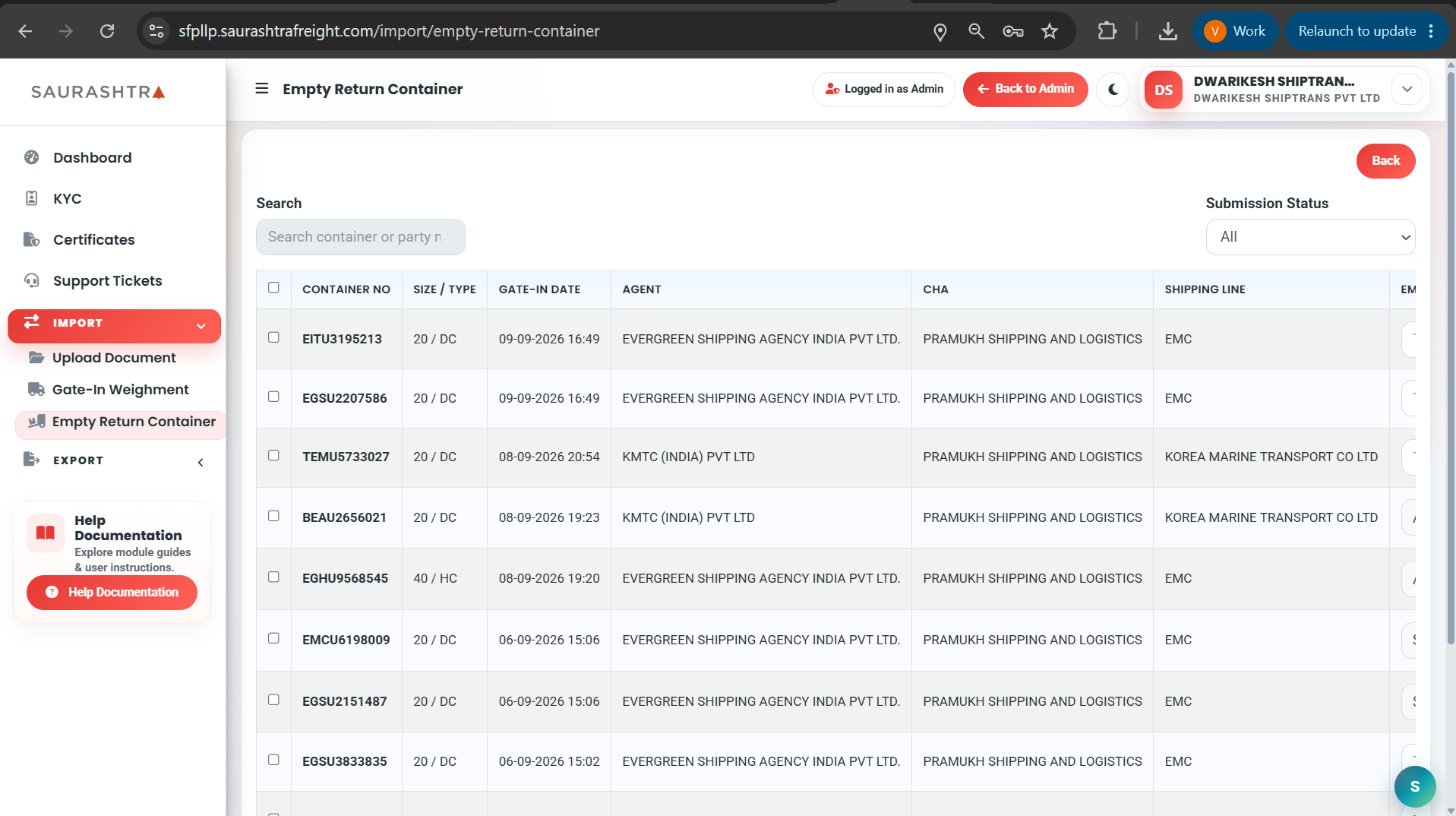Tick checkbox for container EGHU9568545

pyautogui.click(x=273, y=577)
